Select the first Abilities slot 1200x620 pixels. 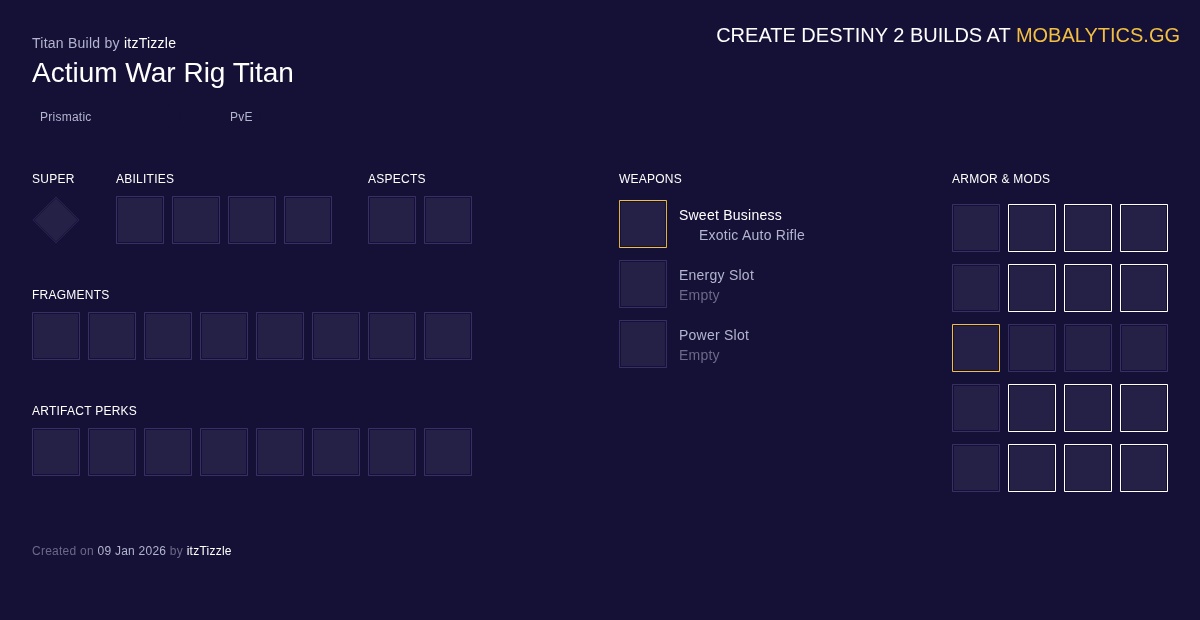pyautogui.click(x=140, y=220)
